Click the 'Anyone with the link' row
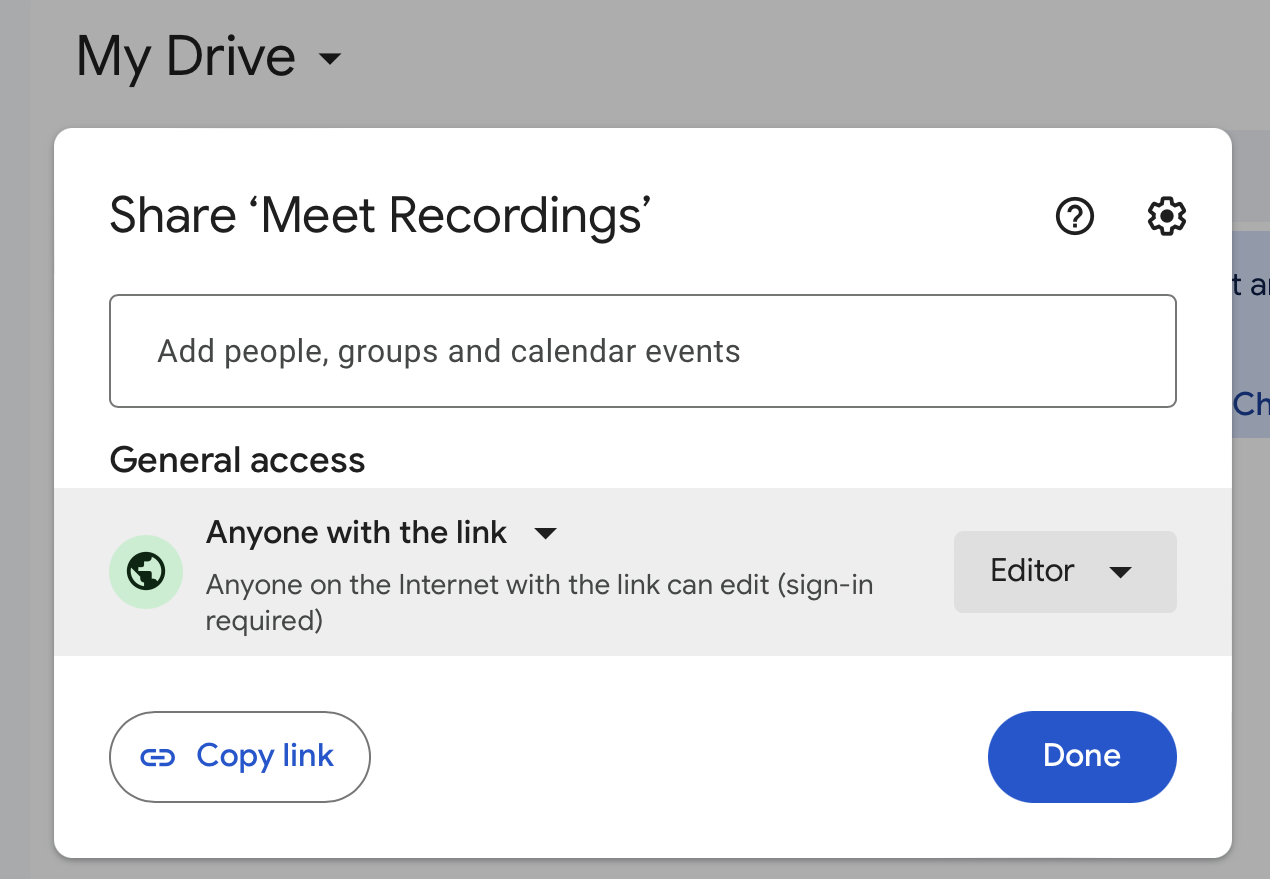Viewport: 1270px width, 879px height. tap(356, 532)
